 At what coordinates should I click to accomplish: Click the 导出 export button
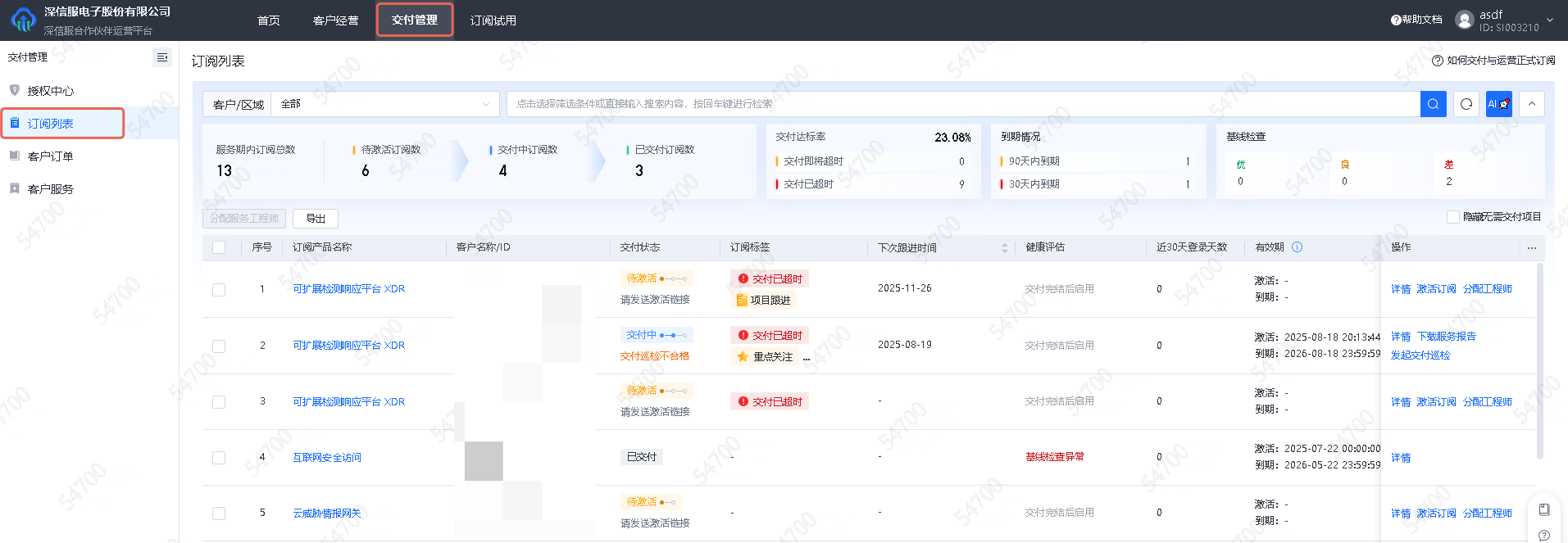316,219
